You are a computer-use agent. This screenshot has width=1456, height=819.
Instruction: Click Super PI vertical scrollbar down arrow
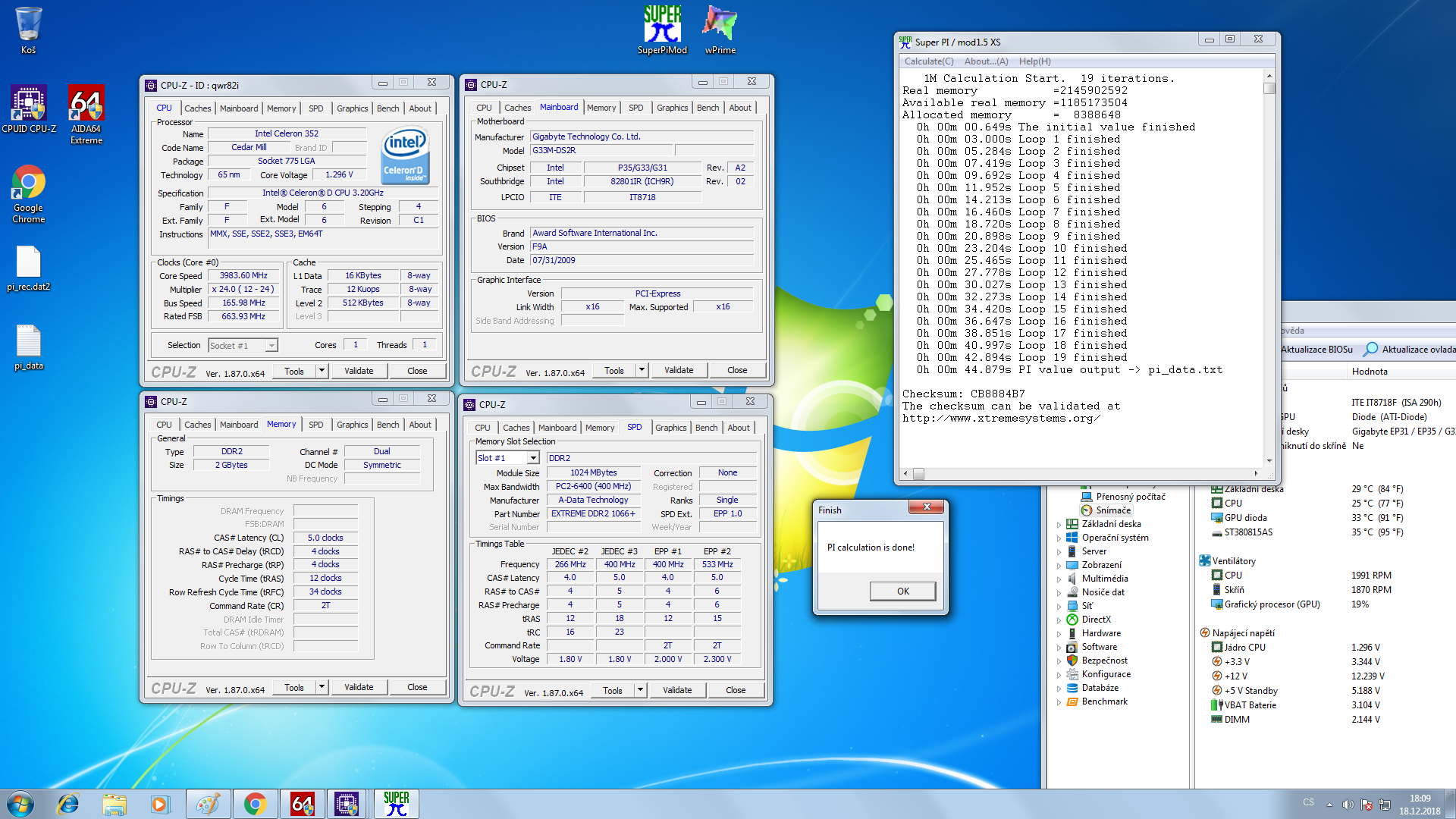(1269, 460)
